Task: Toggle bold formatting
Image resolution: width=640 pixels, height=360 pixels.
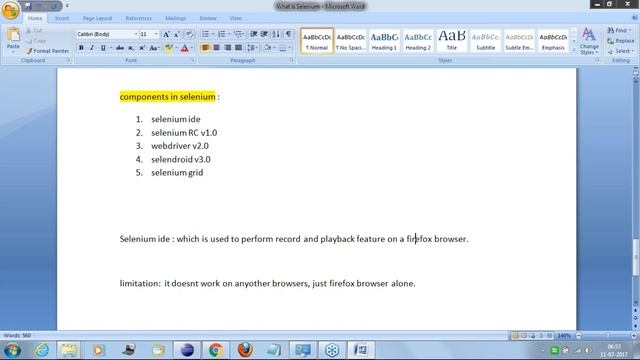Action: coord(81,48)
